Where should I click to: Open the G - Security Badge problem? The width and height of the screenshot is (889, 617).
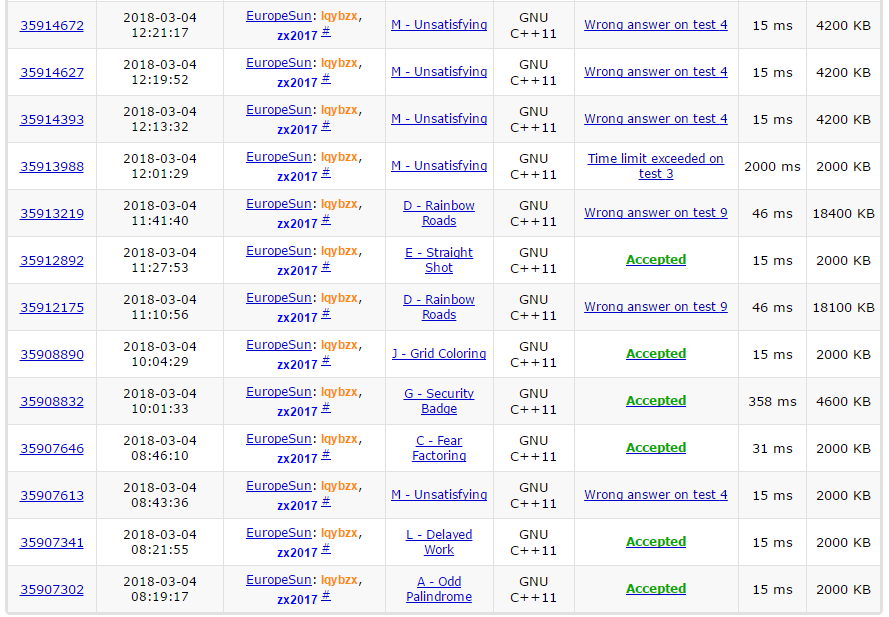[439, 401]
